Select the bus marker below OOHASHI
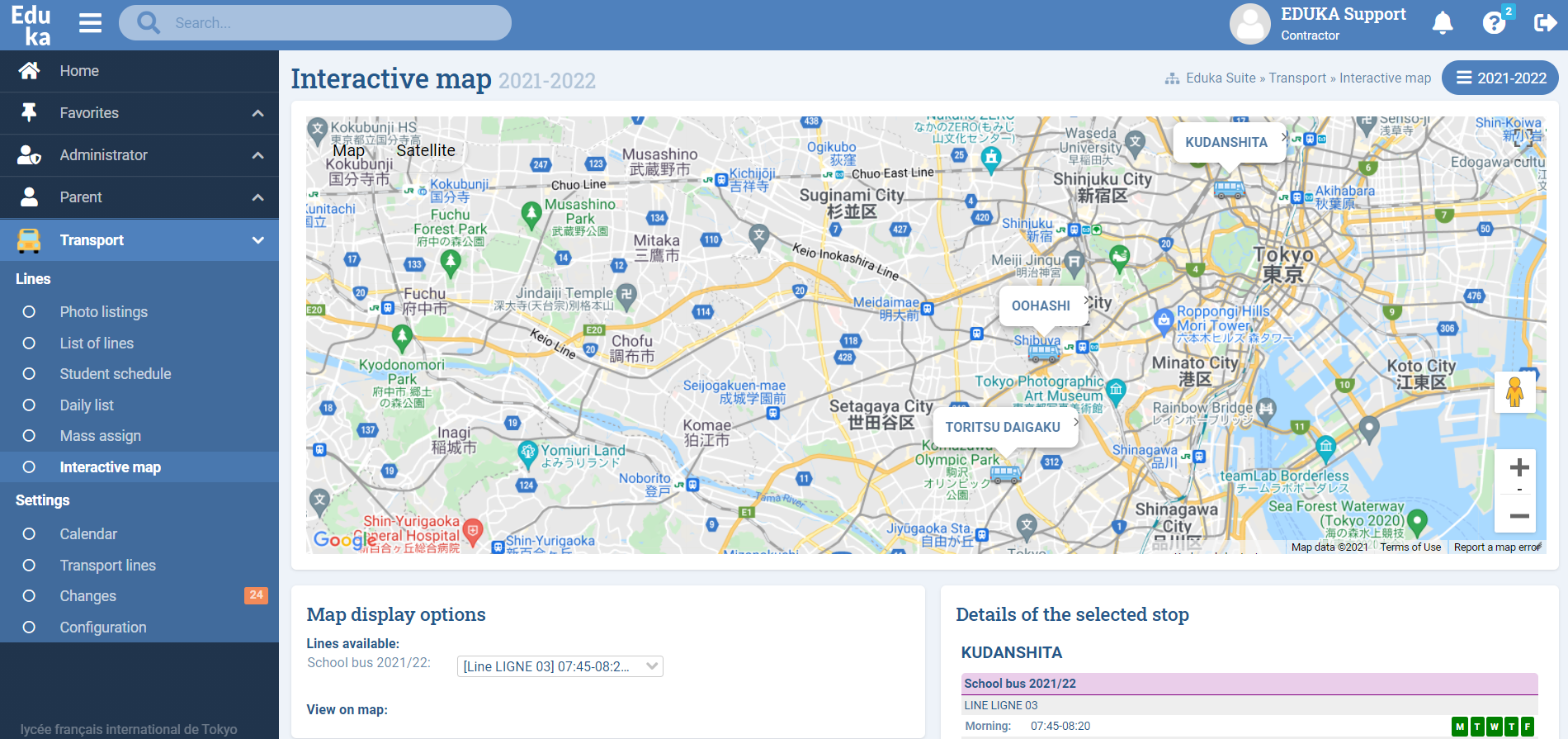This screenshot has width=1568, height=739. click(x=1043, y=353)
